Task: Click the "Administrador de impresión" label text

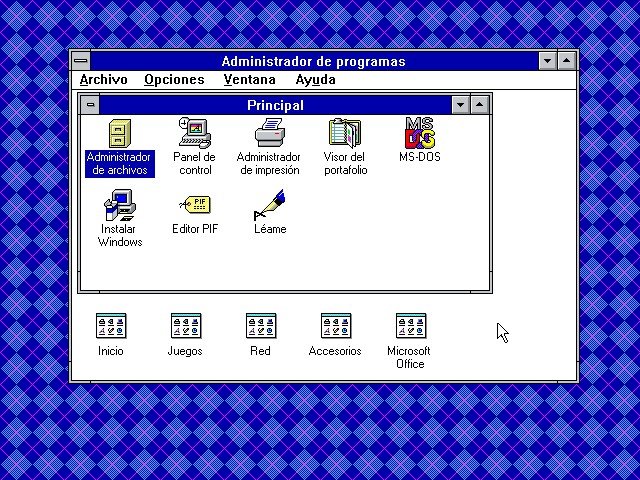Action: click(269, 164)
